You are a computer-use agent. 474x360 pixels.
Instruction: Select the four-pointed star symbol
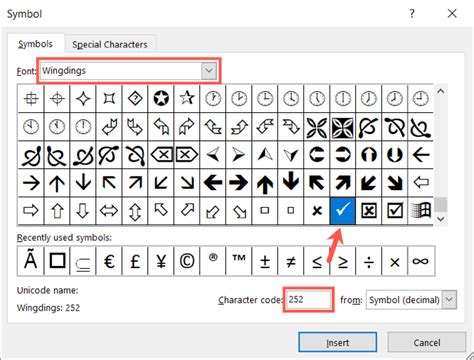[83, 98]
